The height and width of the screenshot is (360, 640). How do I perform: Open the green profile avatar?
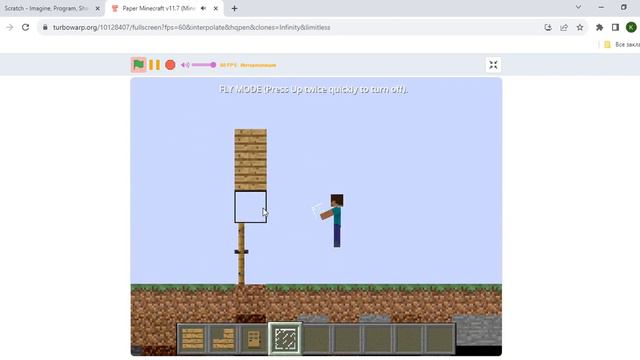click(x=631, y=27)
